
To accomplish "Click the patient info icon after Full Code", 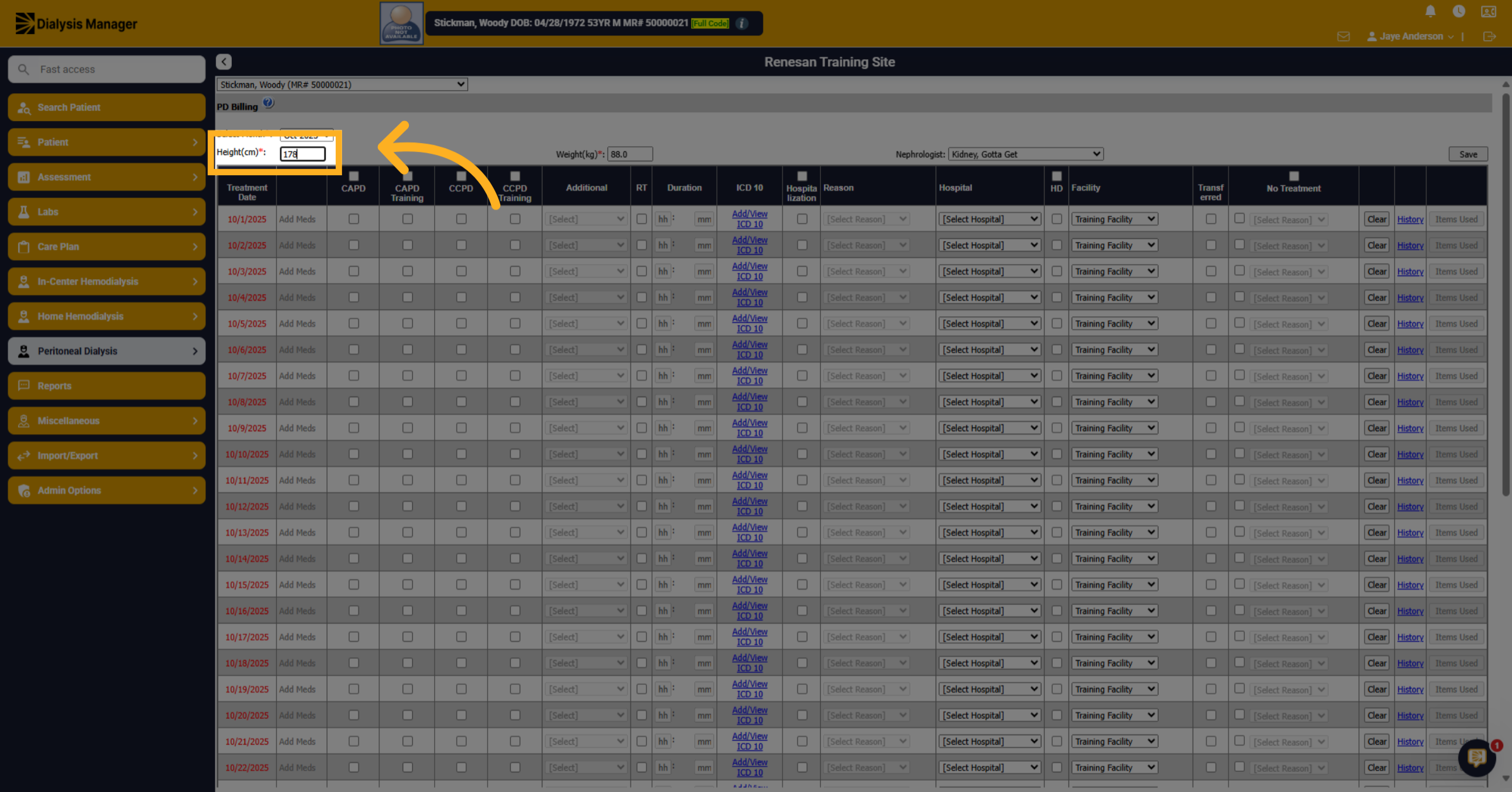I will pos(742,23).
